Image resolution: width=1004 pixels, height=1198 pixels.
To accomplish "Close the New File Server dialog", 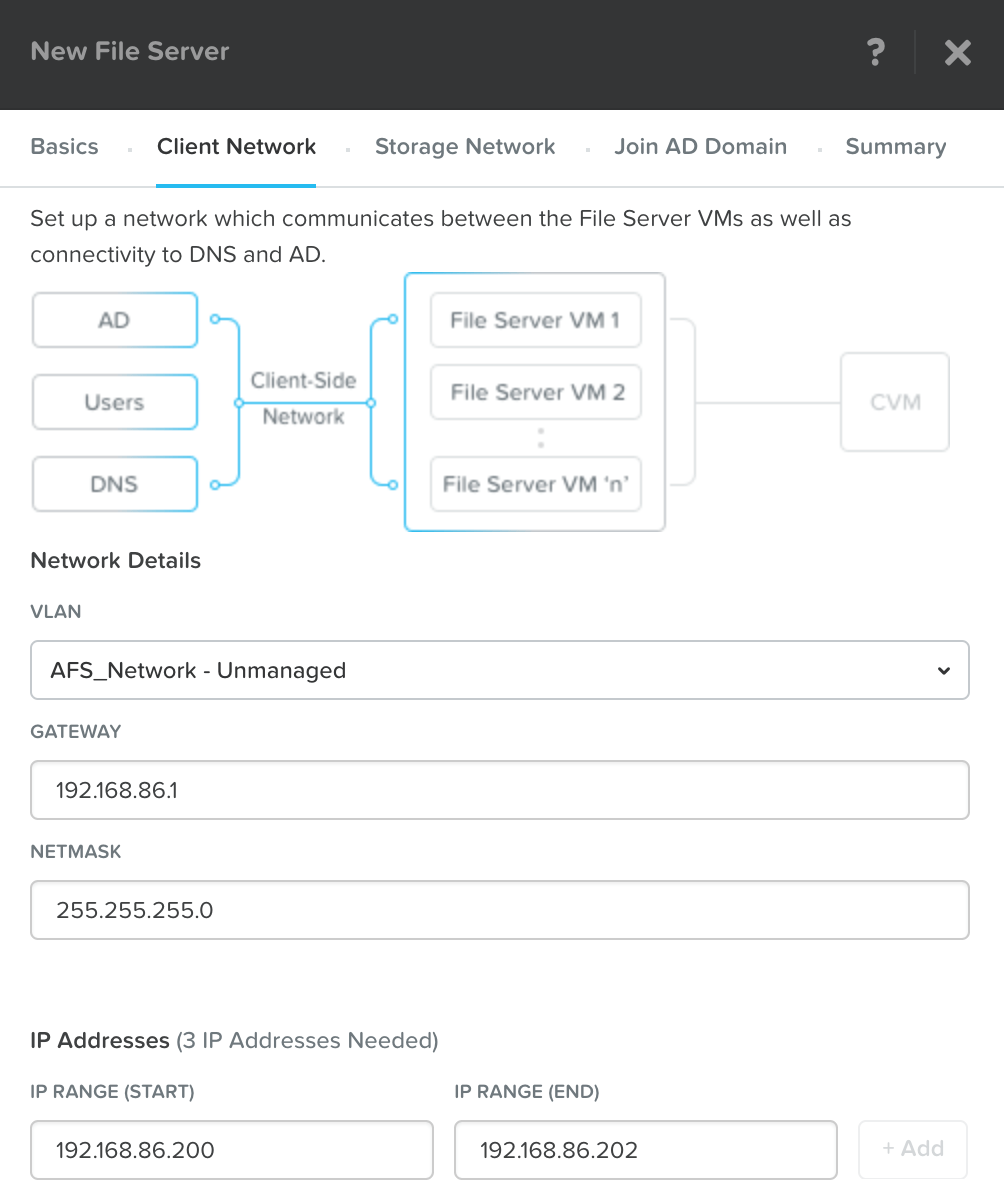I will 957,53.
